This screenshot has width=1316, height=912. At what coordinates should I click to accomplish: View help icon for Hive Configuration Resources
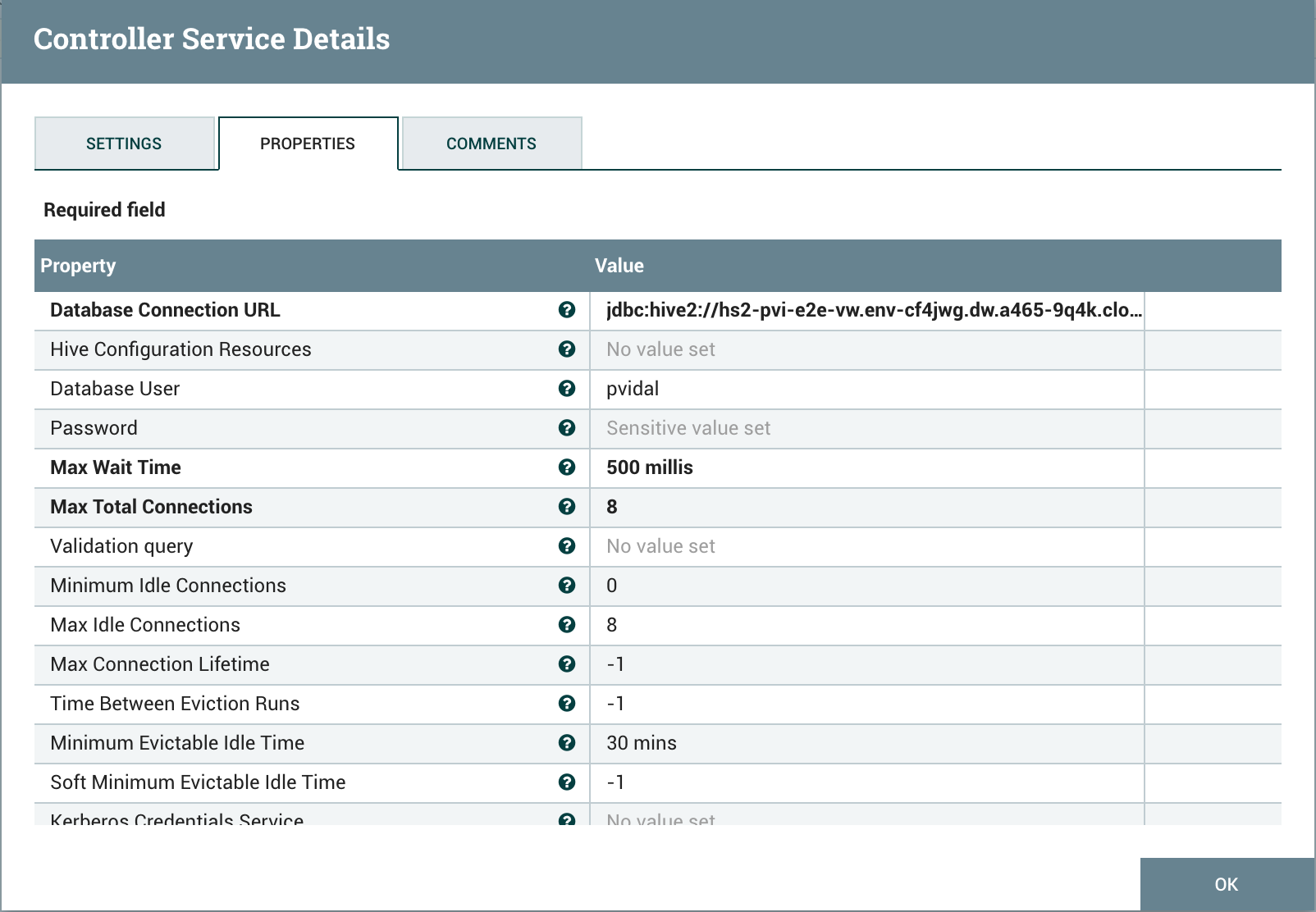[568, 349]
